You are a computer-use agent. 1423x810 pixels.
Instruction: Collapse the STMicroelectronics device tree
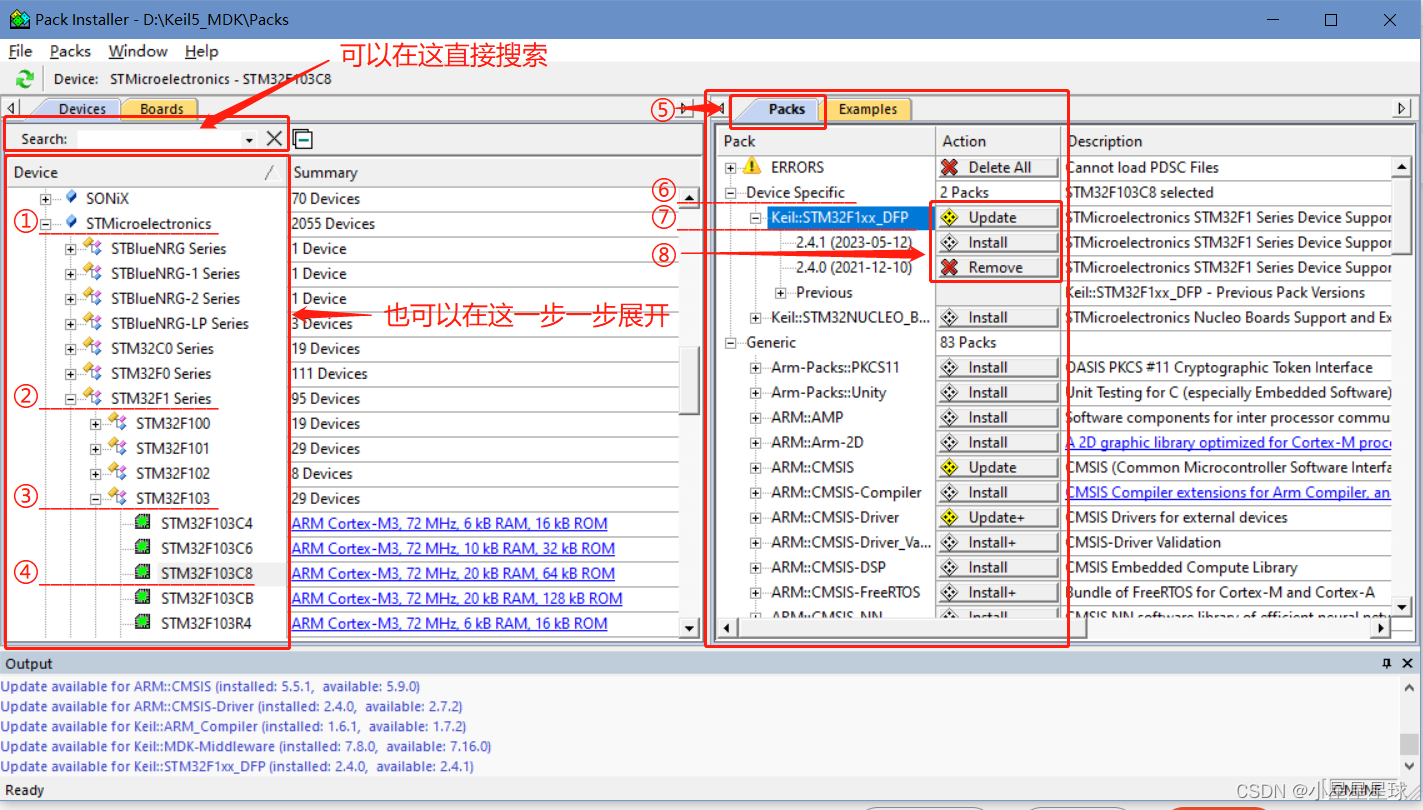(44, 223)
